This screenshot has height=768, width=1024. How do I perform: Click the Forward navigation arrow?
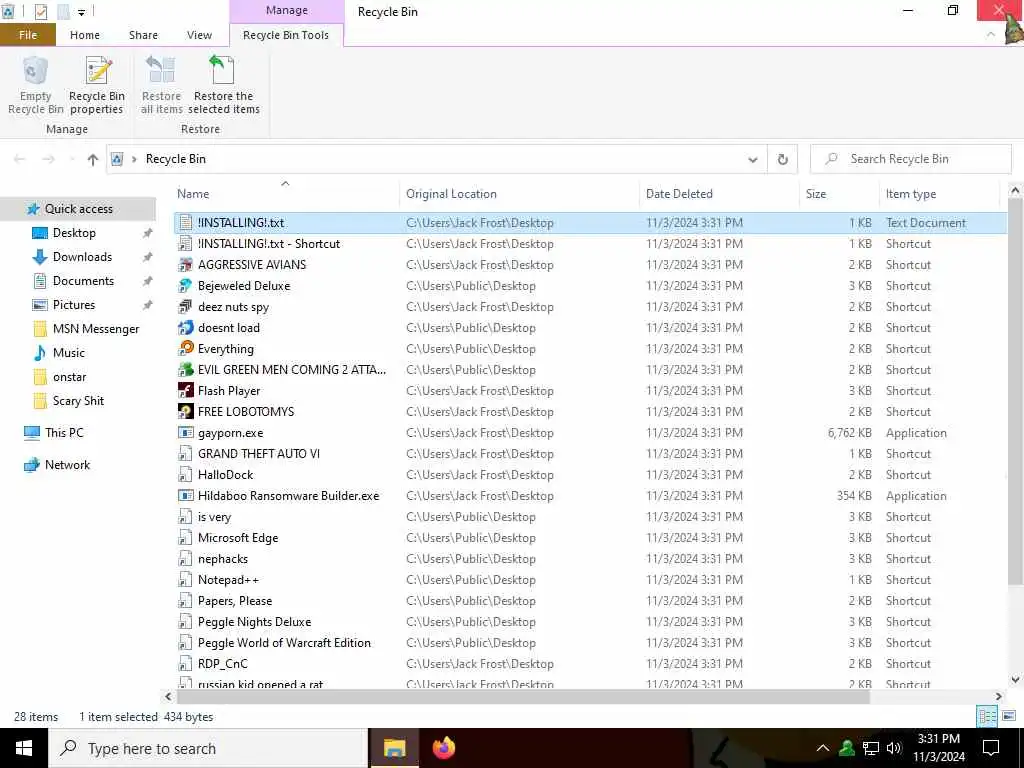tap(48, 159)
